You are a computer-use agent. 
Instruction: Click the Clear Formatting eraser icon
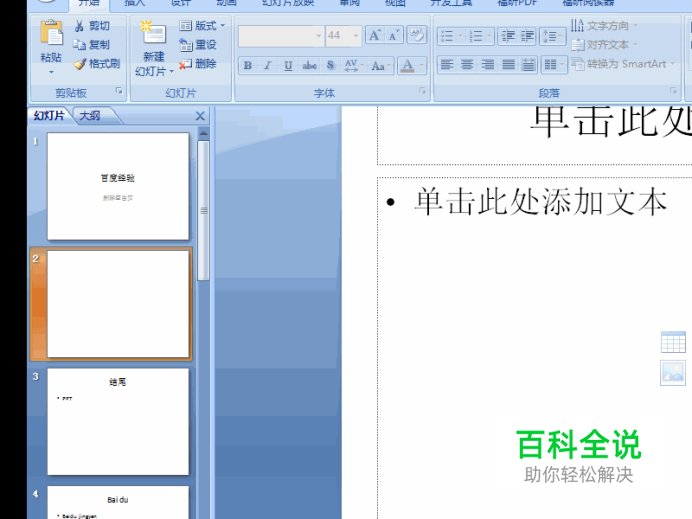pos(416,35)
